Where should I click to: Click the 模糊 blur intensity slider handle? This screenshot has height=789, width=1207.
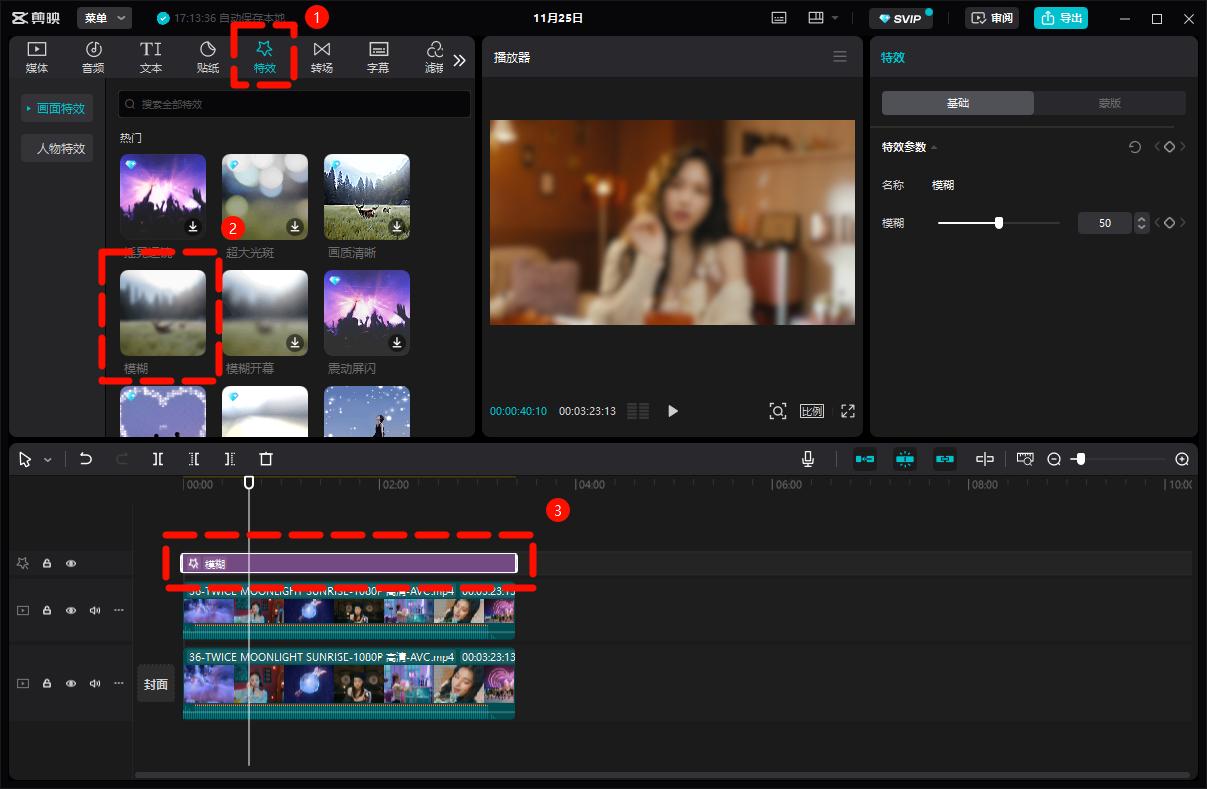tap(999, 223)
